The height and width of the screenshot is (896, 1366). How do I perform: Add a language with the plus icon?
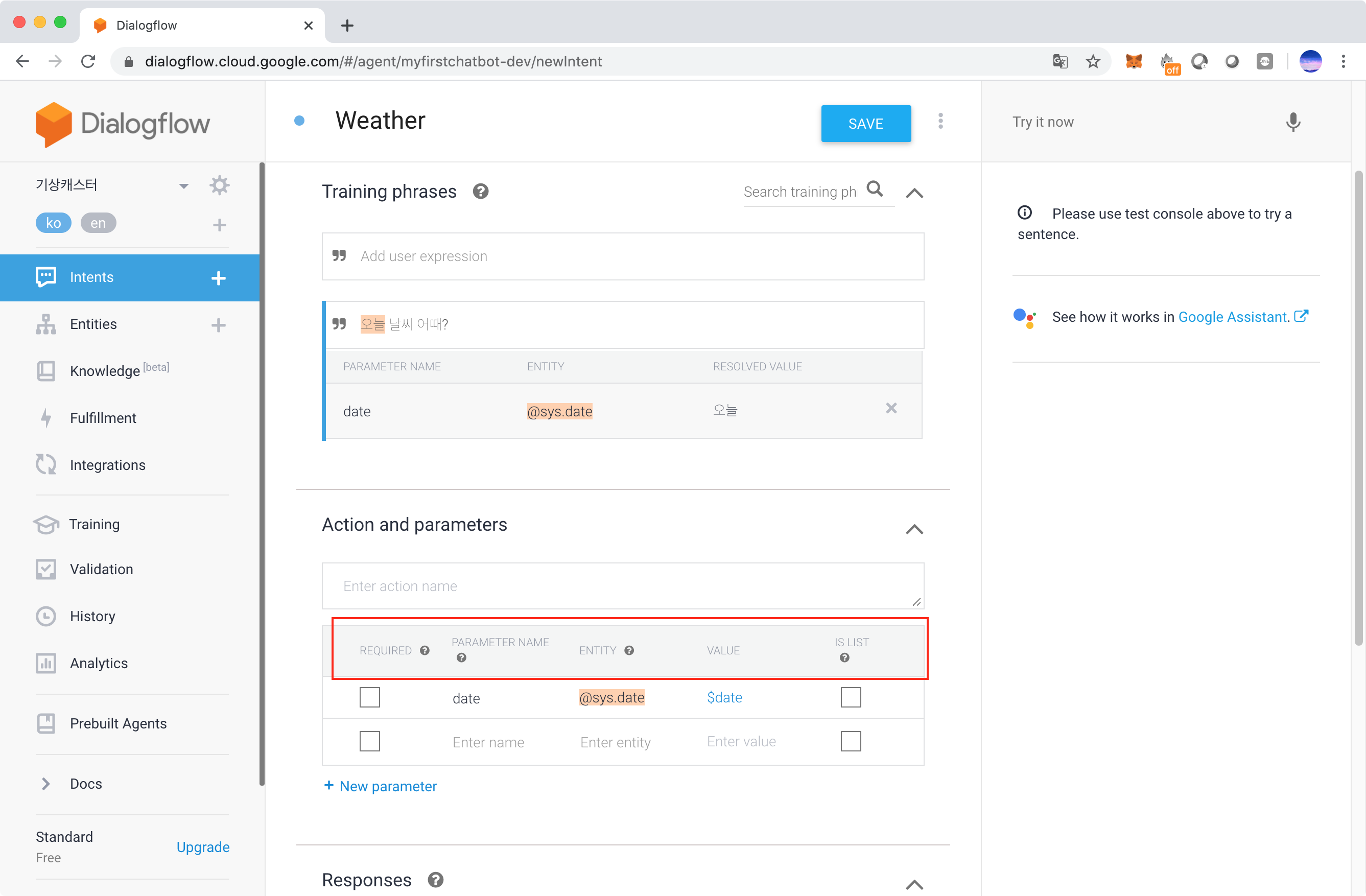[219, 224]
